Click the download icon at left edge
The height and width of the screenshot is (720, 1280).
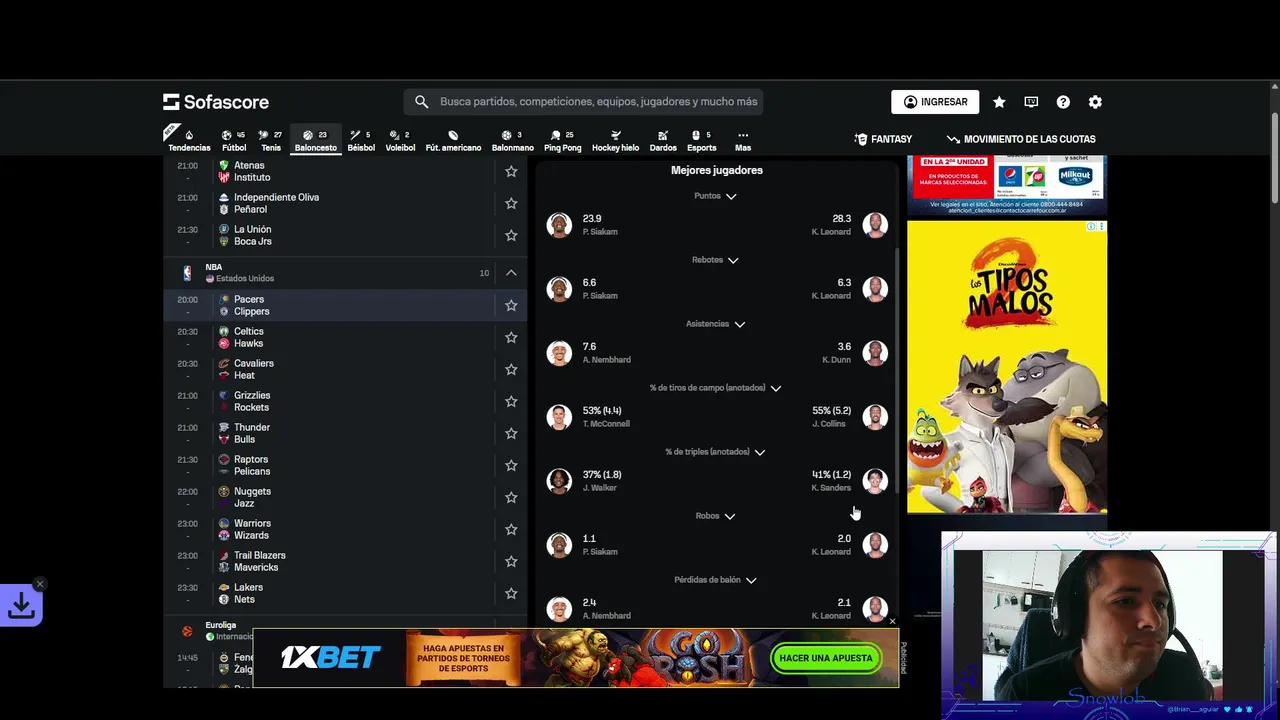click(21, 605)
